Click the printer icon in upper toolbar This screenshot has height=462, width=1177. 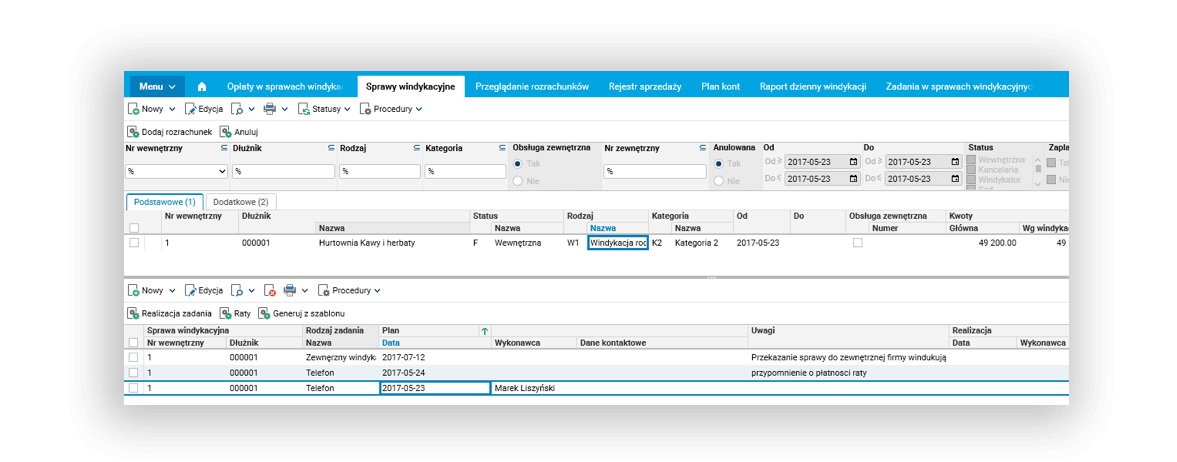click(270, 109)
